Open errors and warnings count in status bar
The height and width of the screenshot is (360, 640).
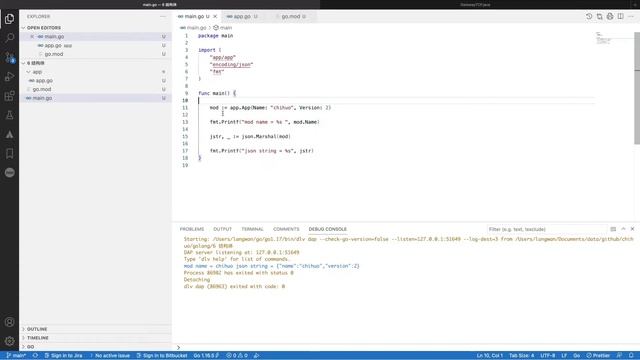(237, 356)
